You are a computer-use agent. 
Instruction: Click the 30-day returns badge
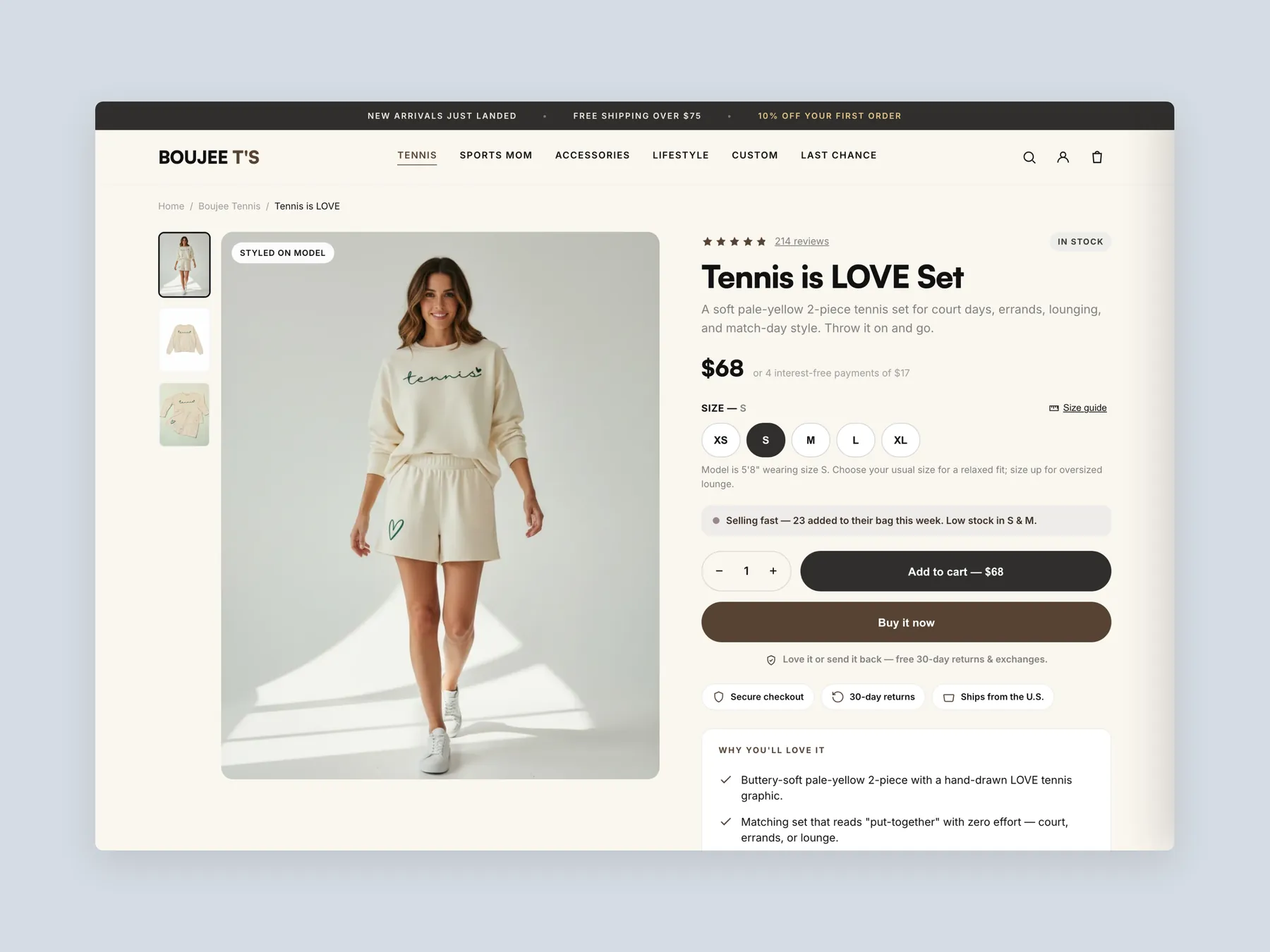(873, 697)
